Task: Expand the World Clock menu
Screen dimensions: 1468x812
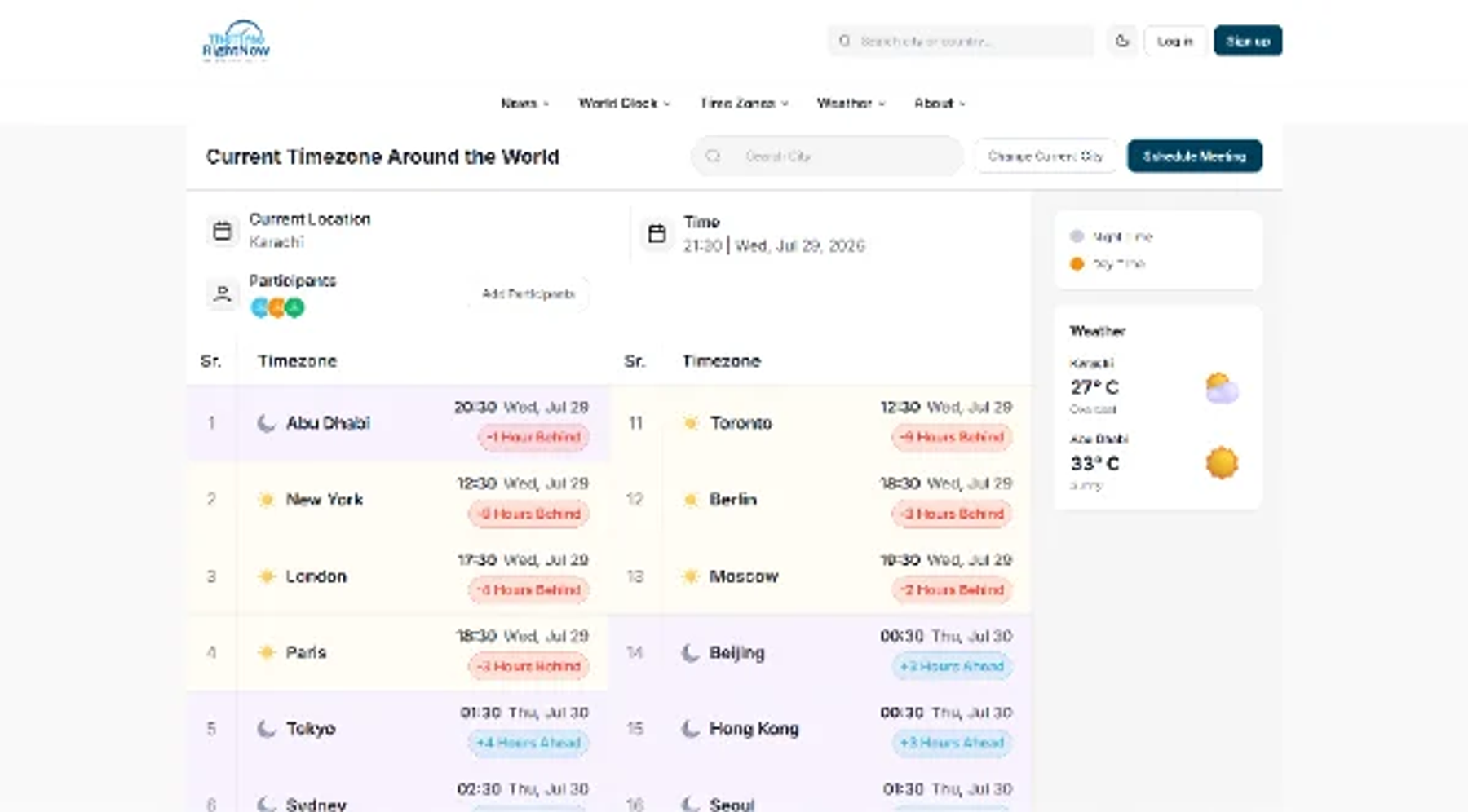Action: (x=624, y=104)
